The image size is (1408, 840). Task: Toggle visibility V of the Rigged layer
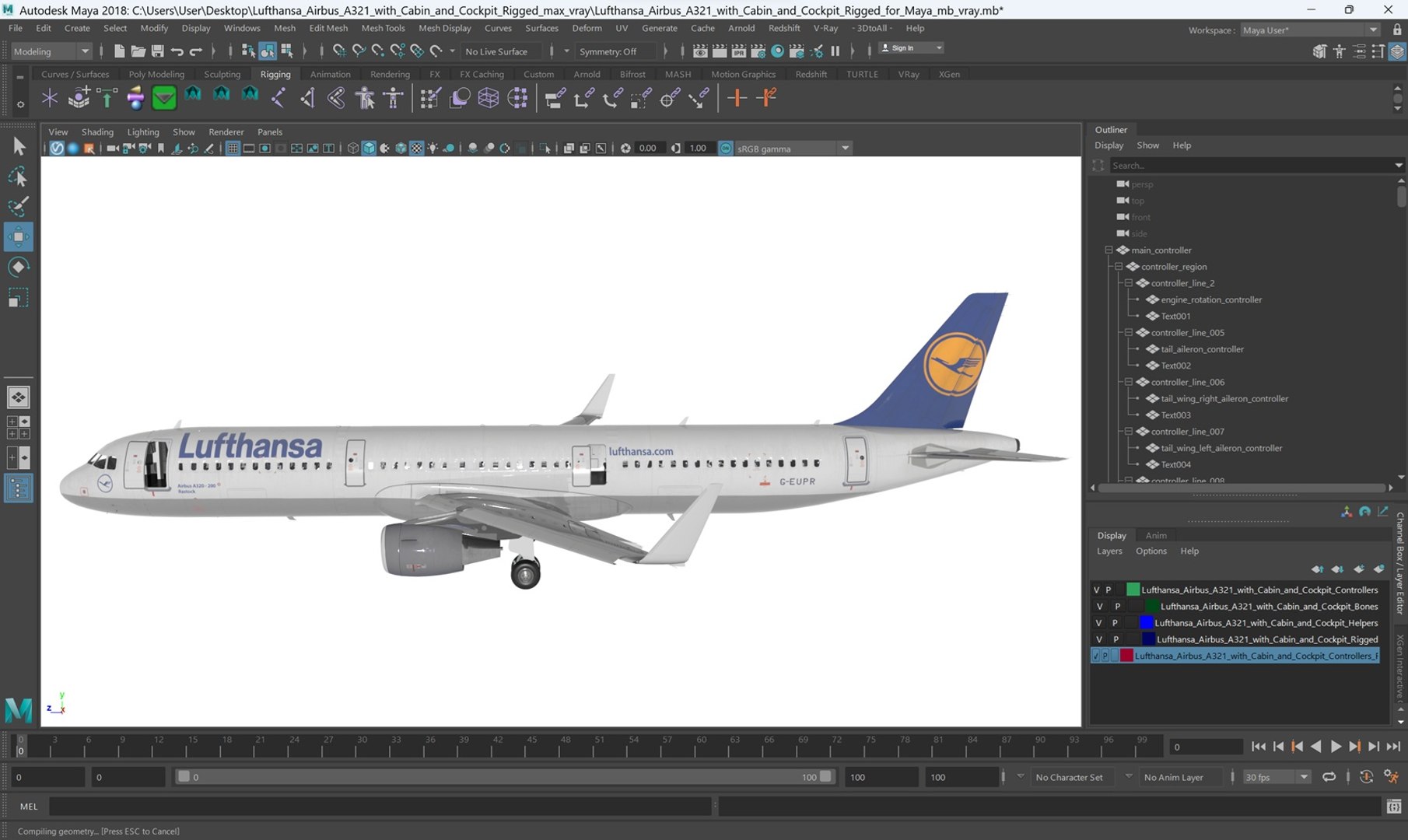1099,639
